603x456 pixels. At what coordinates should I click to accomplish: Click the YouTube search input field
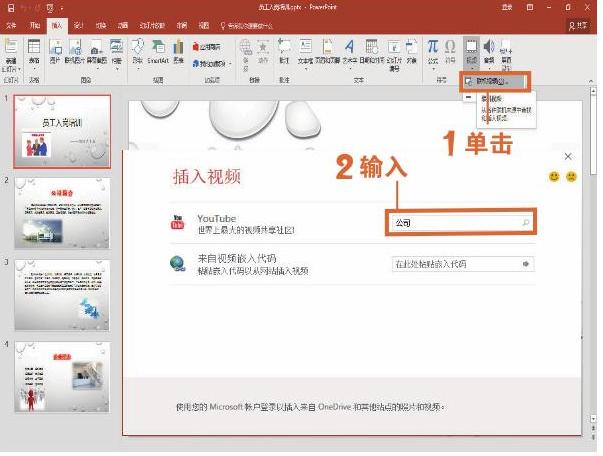pos(461,223)
